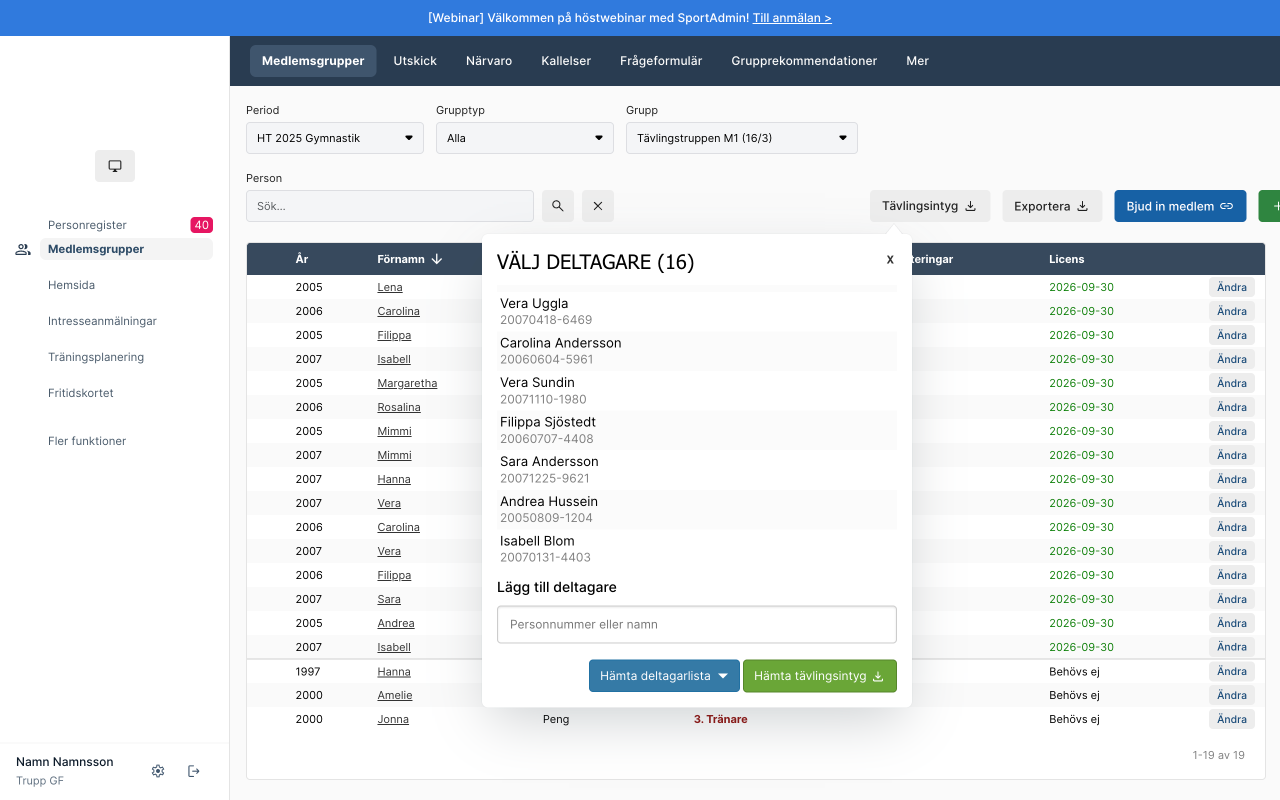Viewport: 1280px width, 800px height.
Task: Click the Personnummer eller namn field
Action: pos(697,624)
